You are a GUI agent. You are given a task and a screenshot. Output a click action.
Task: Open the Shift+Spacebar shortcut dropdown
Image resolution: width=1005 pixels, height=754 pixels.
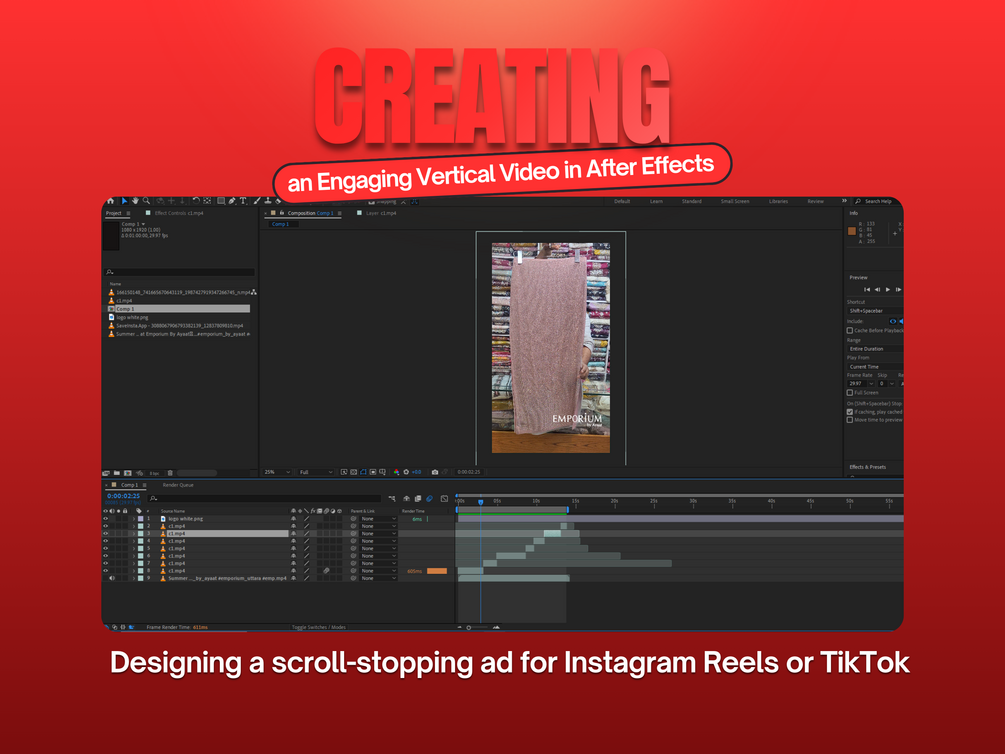point(875,311)
